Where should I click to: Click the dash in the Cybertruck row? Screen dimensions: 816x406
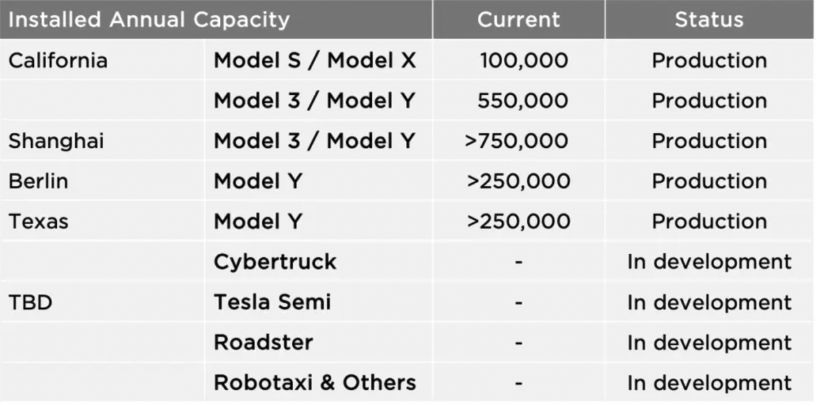coord(518,262)
